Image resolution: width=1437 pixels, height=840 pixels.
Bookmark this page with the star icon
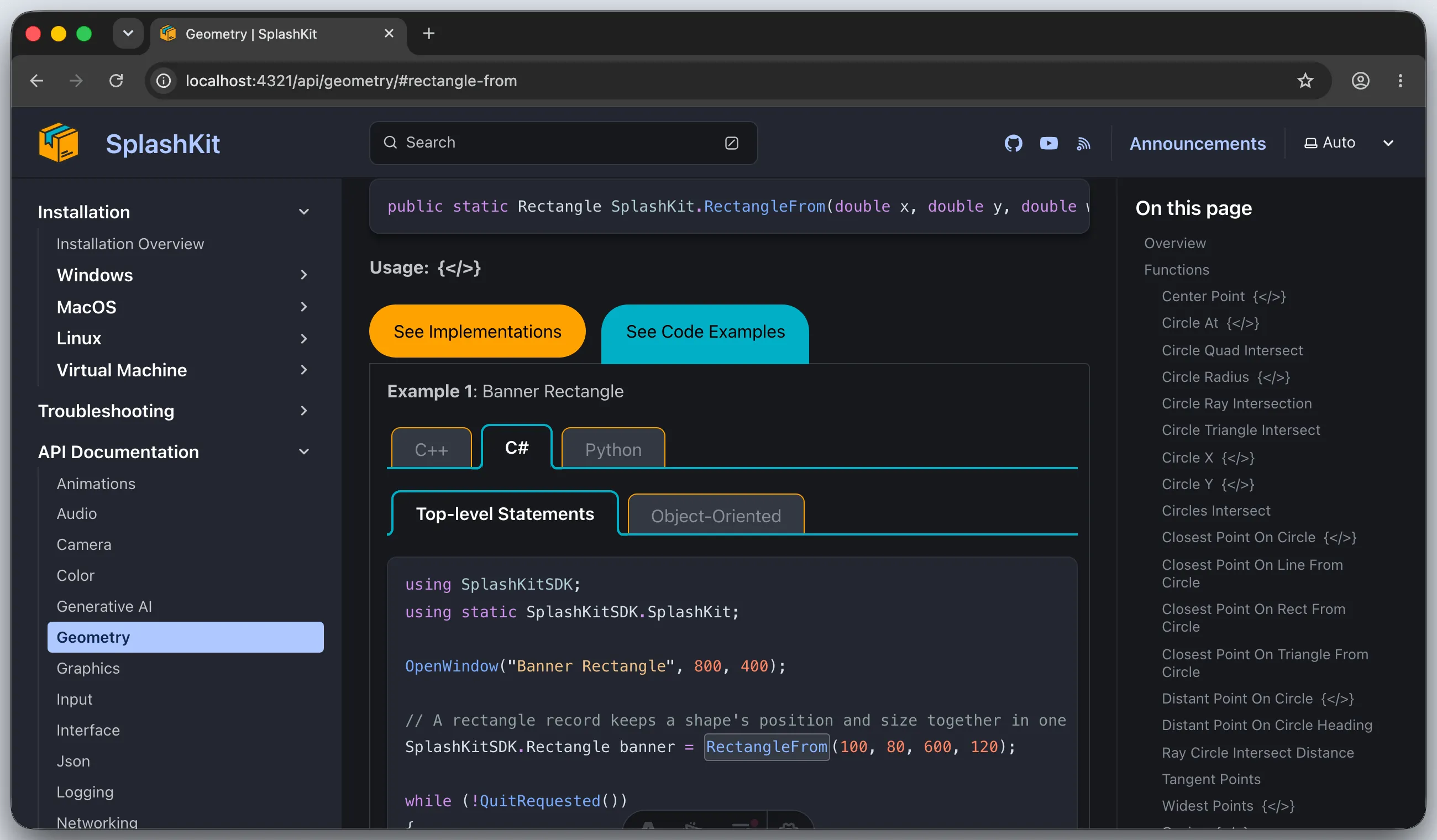[1305, 81]
